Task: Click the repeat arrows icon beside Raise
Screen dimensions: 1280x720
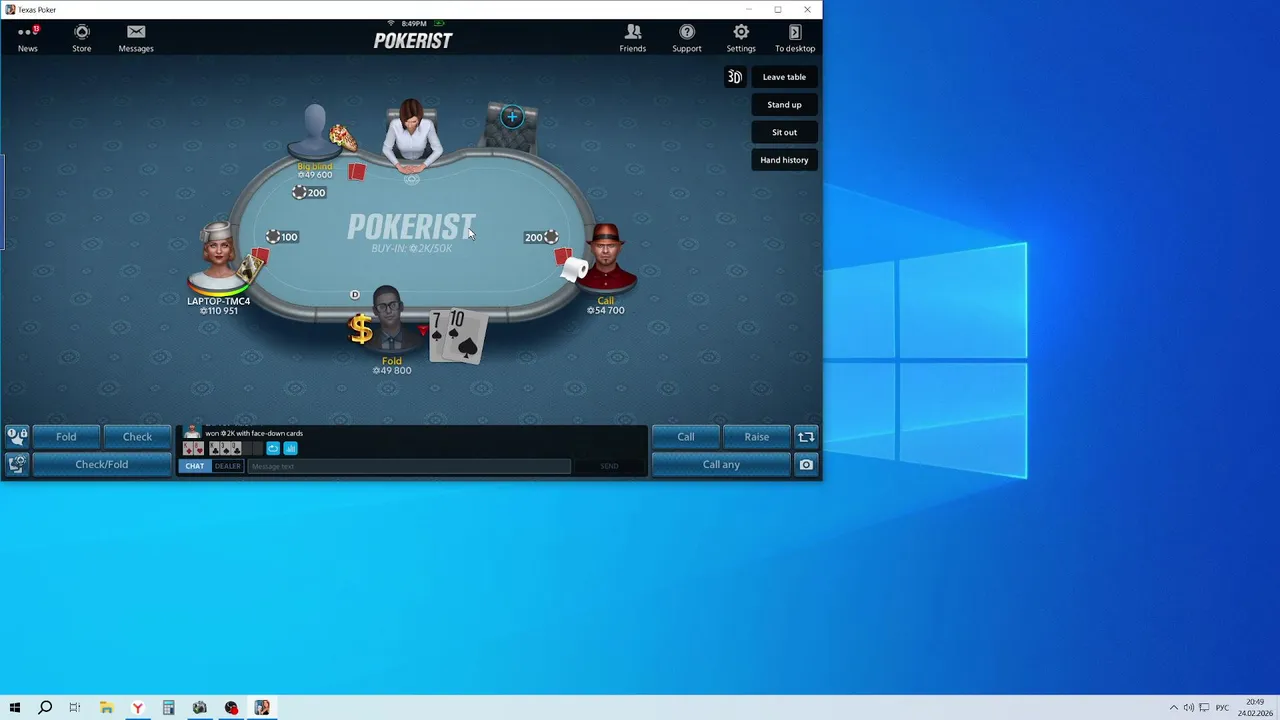Action: pyautogui.click(x=806, y=437)
